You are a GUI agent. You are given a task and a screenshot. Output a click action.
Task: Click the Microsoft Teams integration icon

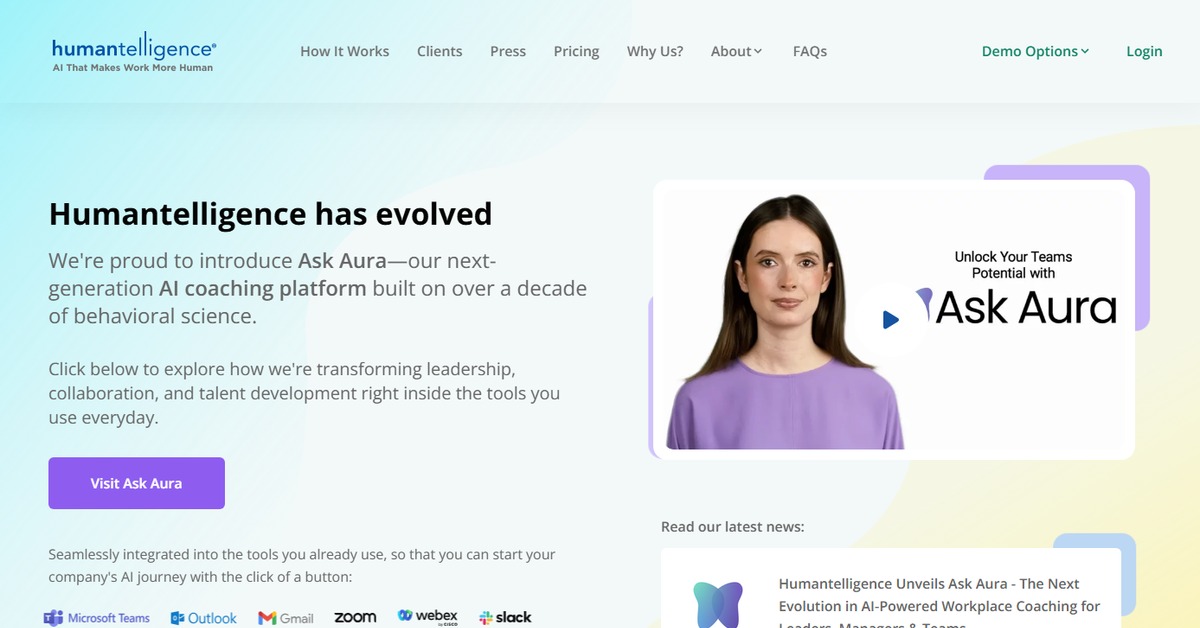97,618
